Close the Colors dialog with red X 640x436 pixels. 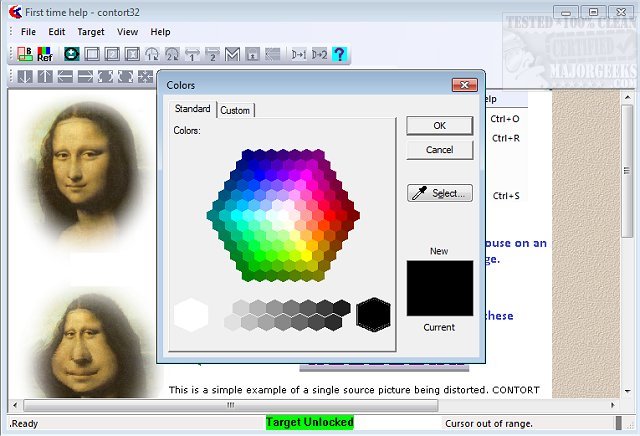click(464, 85)
